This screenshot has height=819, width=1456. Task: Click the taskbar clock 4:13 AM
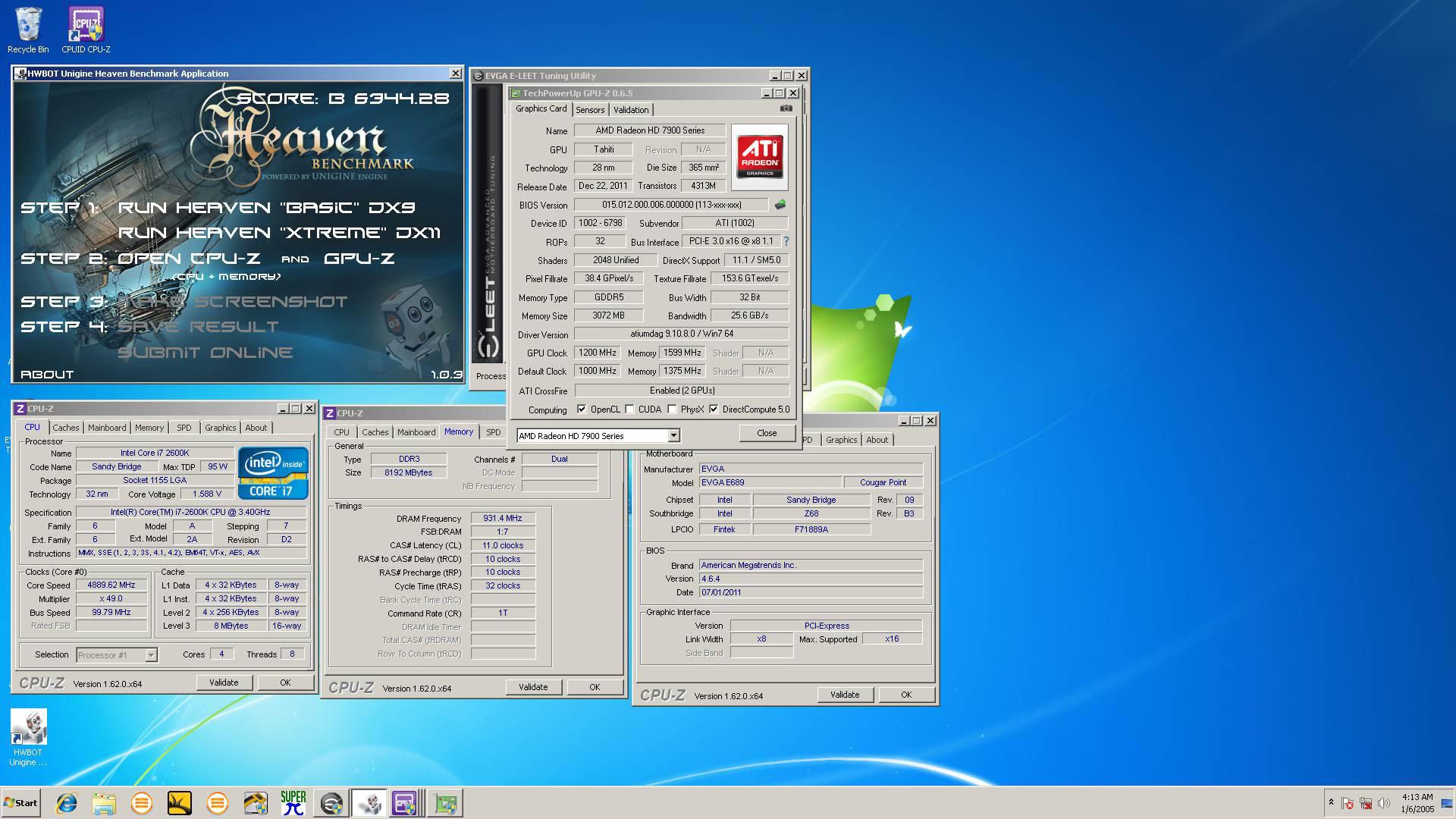(x=1417, y=798)
